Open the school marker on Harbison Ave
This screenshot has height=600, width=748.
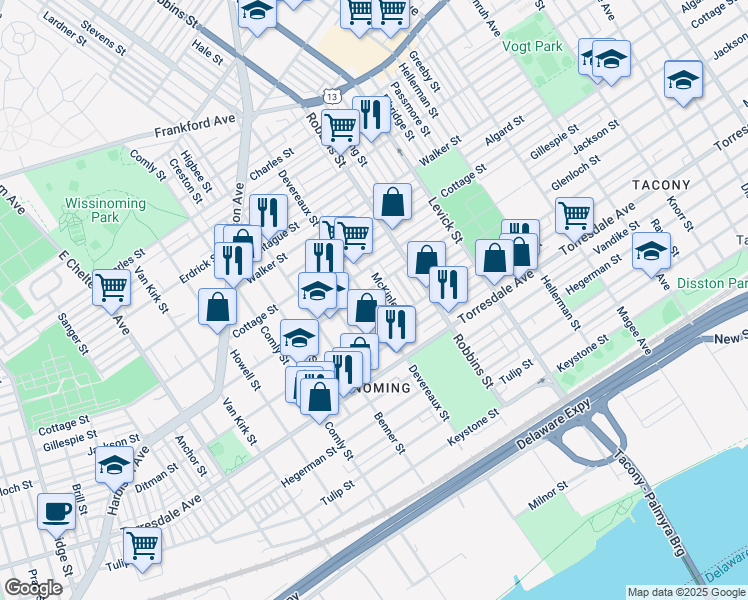tap(114, 466)
